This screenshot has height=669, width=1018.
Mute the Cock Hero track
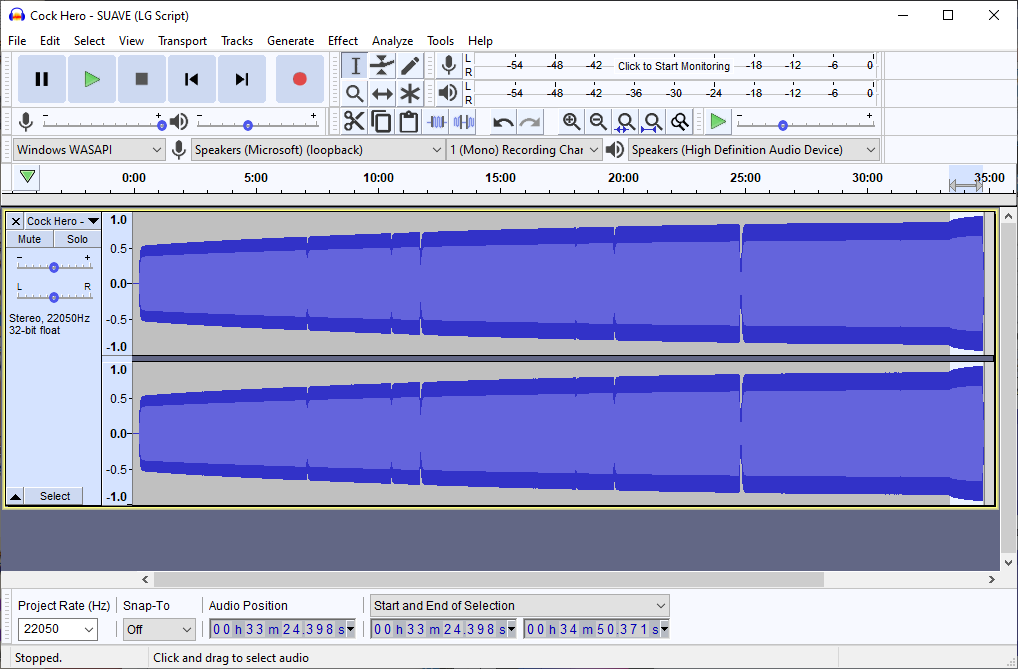click(x=29, y=239)
